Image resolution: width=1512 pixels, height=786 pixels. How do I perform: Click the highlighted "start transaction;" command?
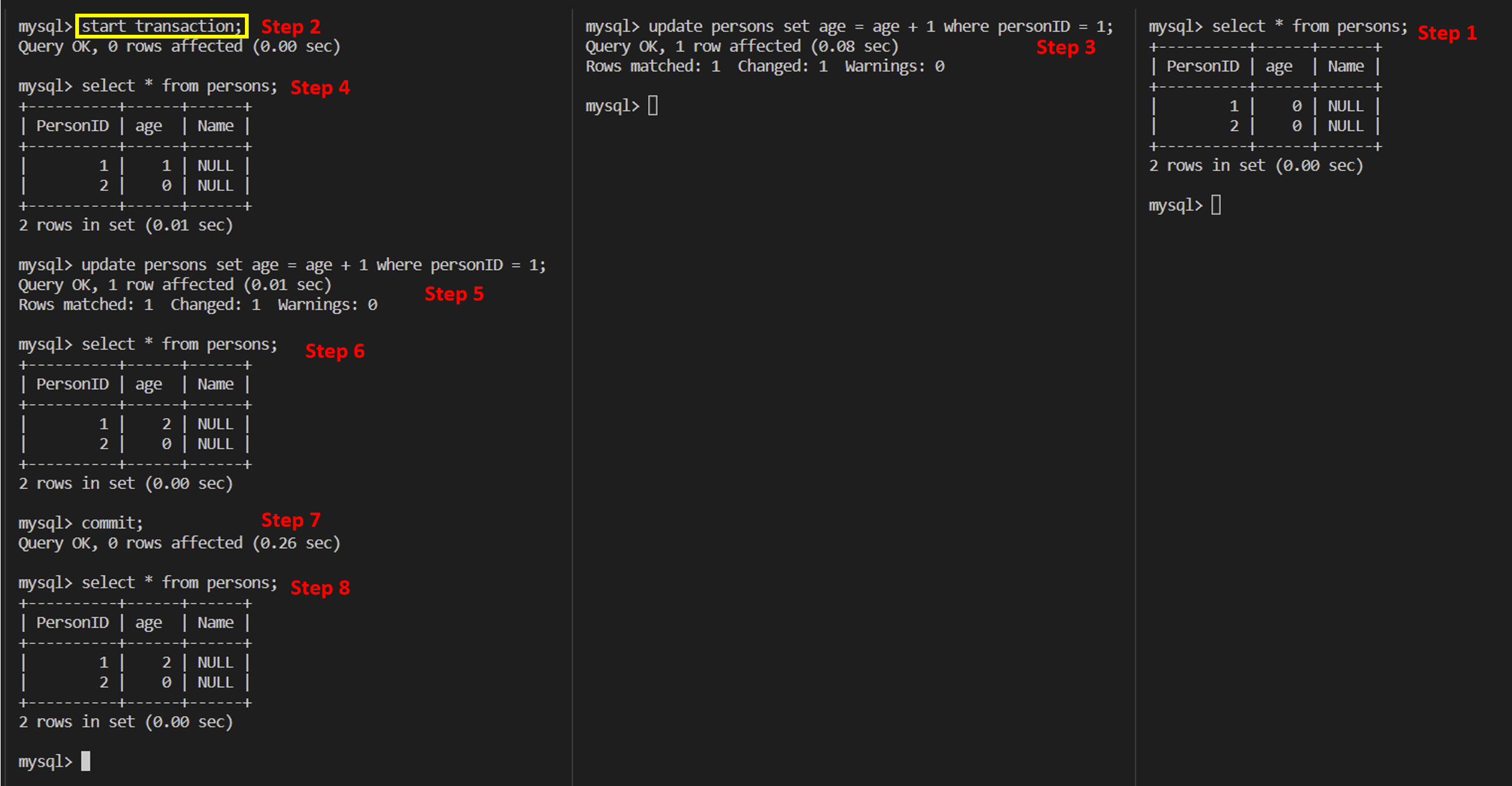pos(162,26)
